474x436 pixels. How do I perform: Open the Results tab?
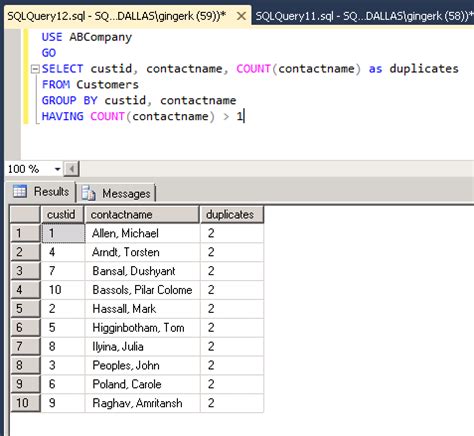point(41,192)
